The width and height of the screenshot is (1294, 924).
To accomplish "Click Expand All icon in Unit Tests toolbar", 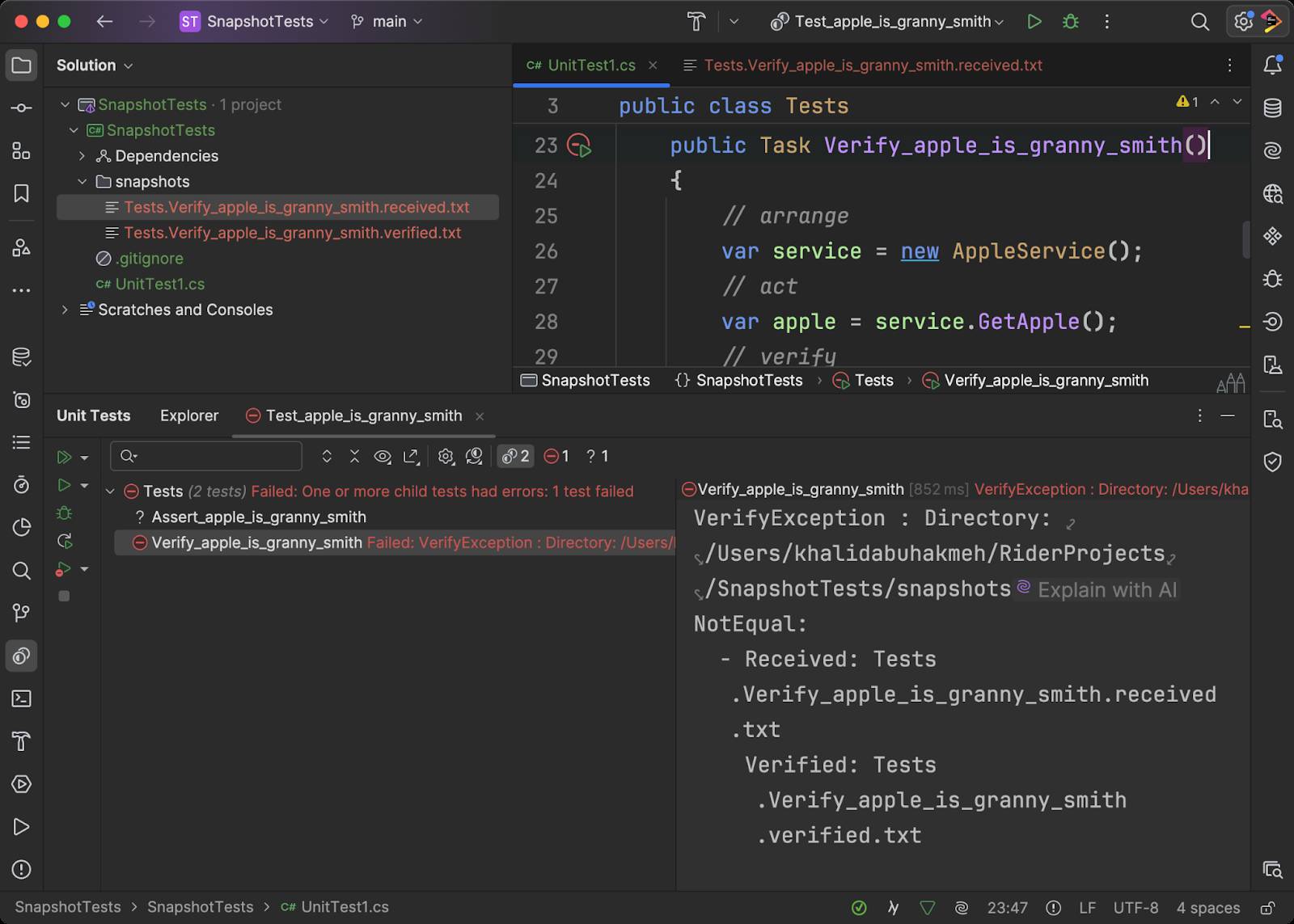I will point(327,457).
